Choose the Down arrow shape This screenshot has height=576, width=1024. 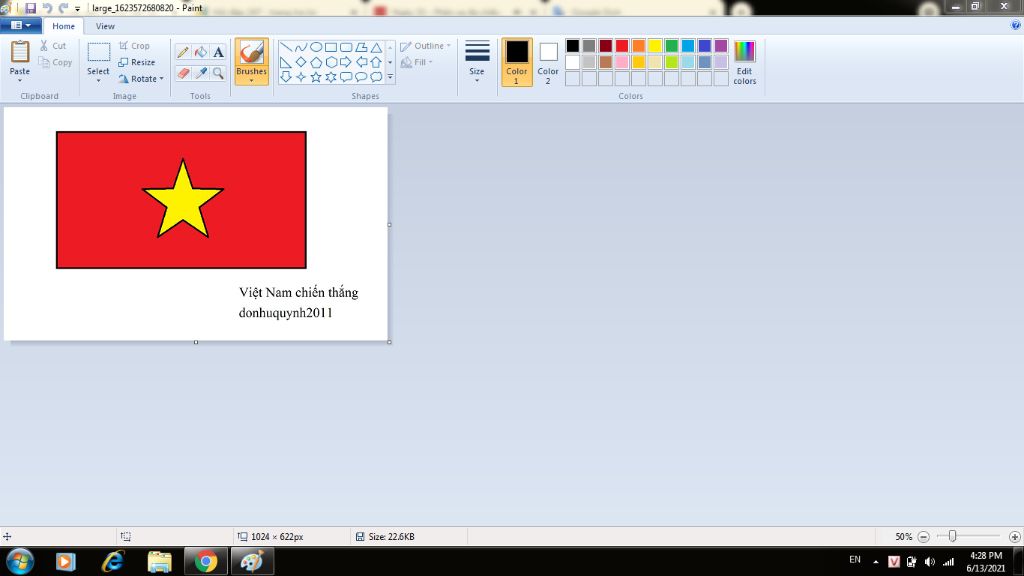(285, 77)
